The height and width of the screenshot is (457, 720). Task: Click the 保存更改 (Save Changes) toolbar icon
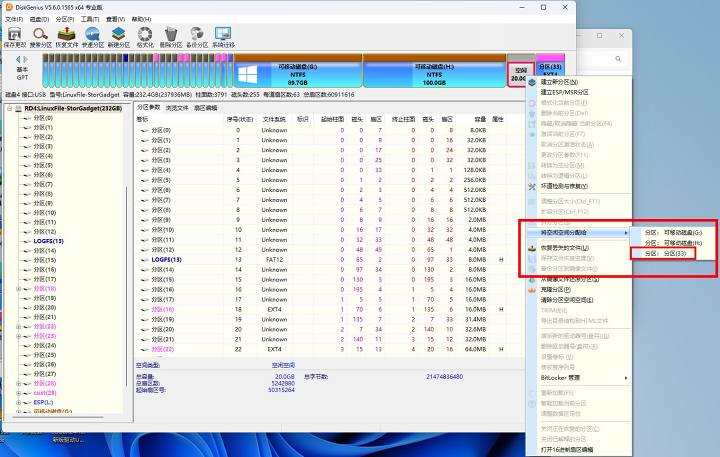[15, 37]
